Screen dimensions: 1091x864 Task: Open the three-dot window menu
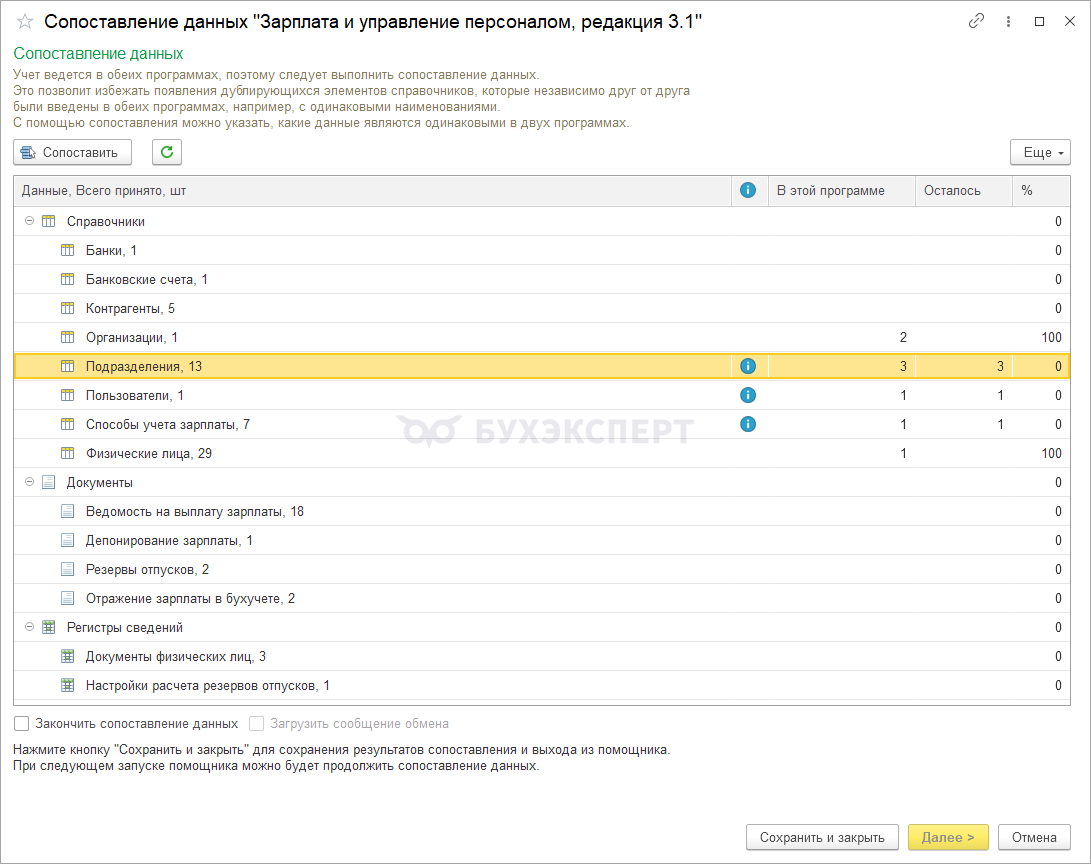pyautogui.click(x=1008, y=22)
